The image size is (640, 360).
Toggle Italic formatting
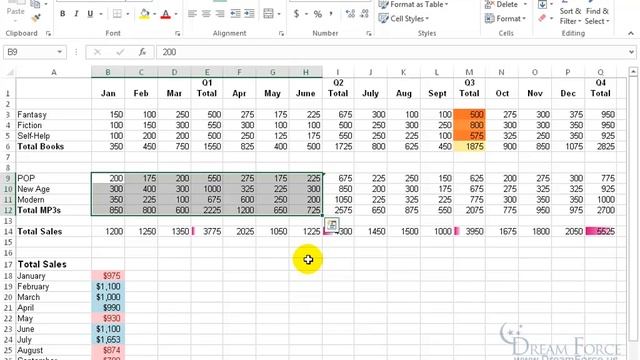pyautogui.click(x=76, y=14)
